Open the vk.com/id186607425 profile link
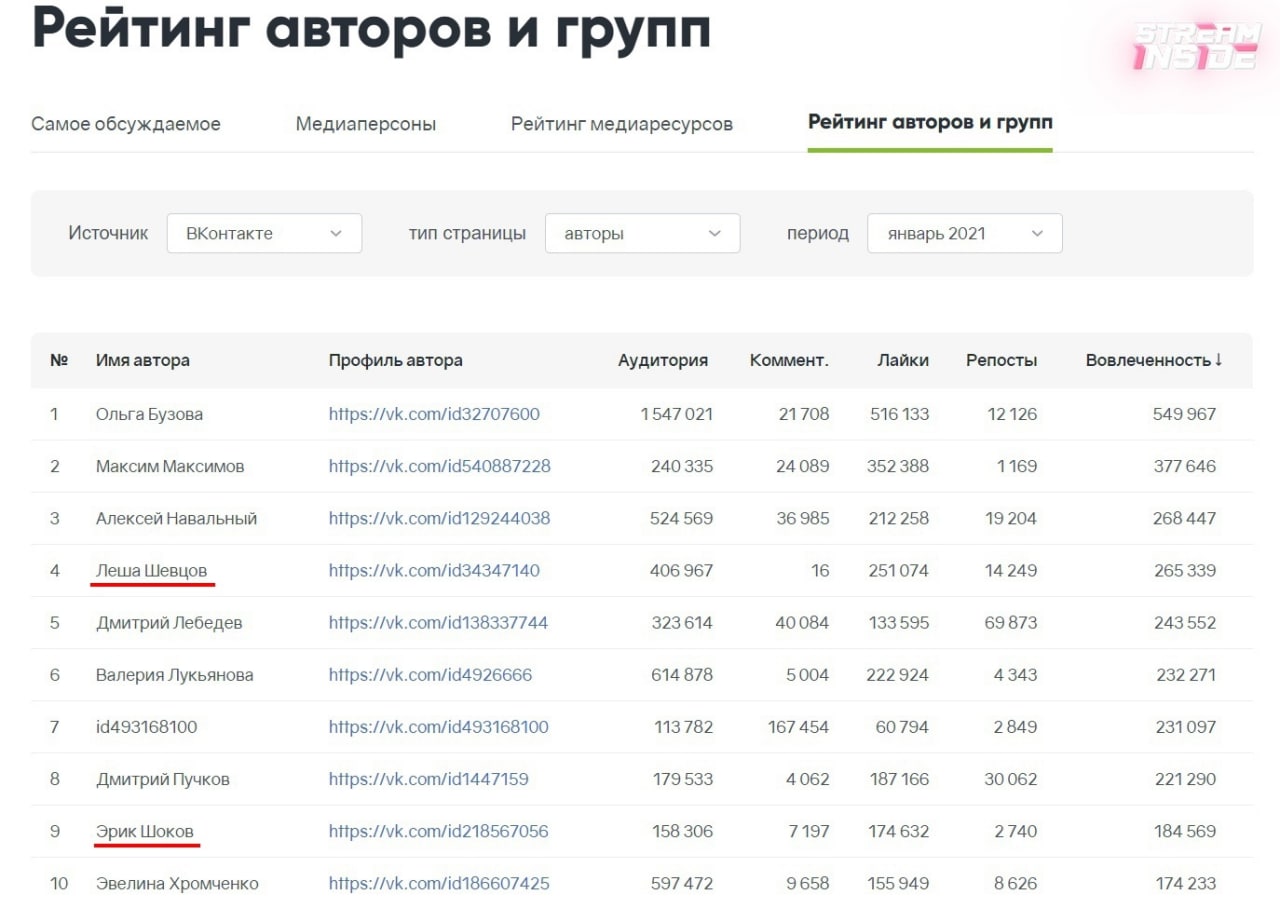 pyautogui.click(x=439, y=883)
